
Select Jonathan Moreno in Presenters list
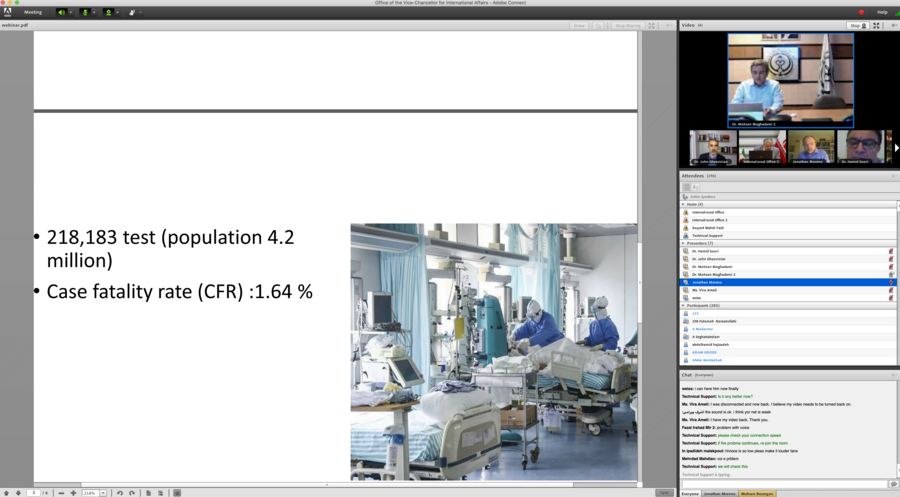click(788, 282)
